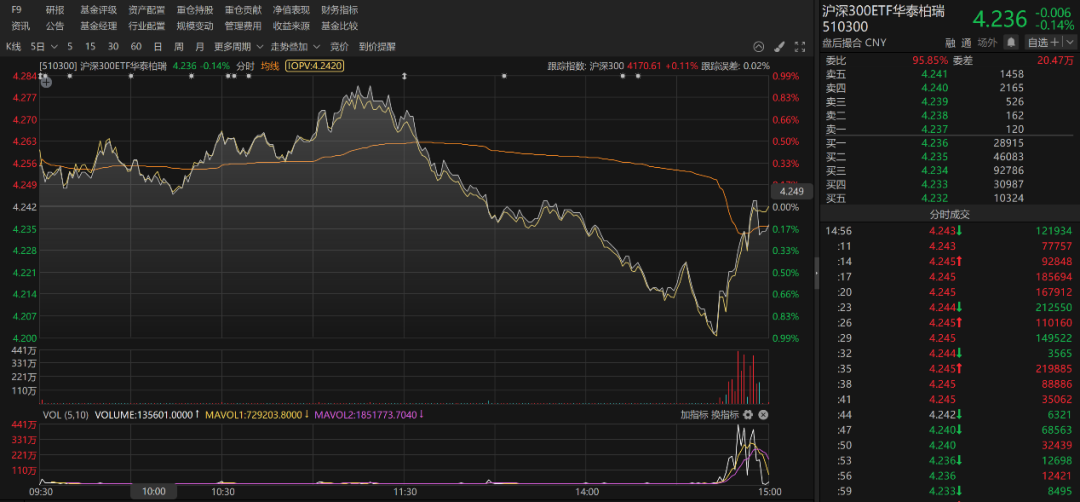Click the paintbrush drawing tool icon
This screenshot has width=1080, height=502.
click(x=779, y=47)
